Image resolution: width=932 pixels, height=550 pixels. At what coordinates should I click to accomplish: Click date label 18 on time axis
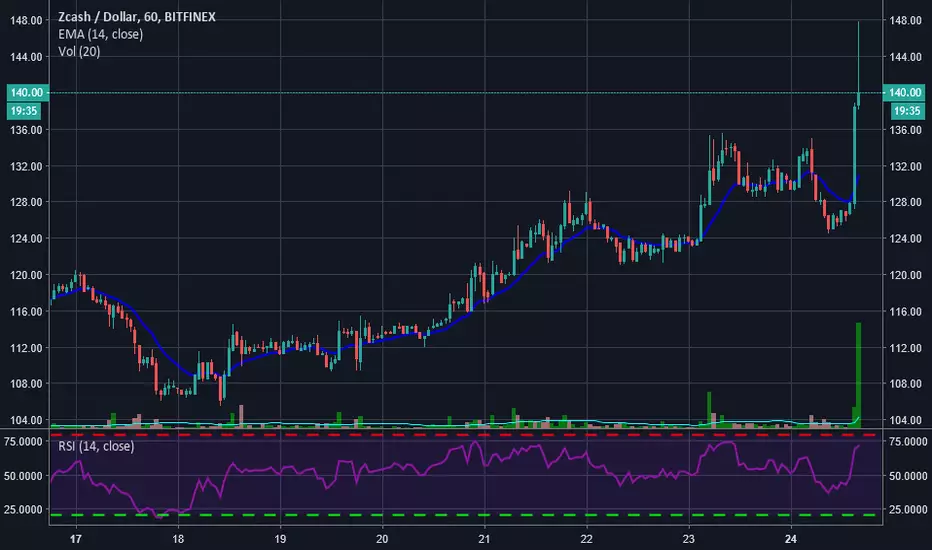coord(178,539)
